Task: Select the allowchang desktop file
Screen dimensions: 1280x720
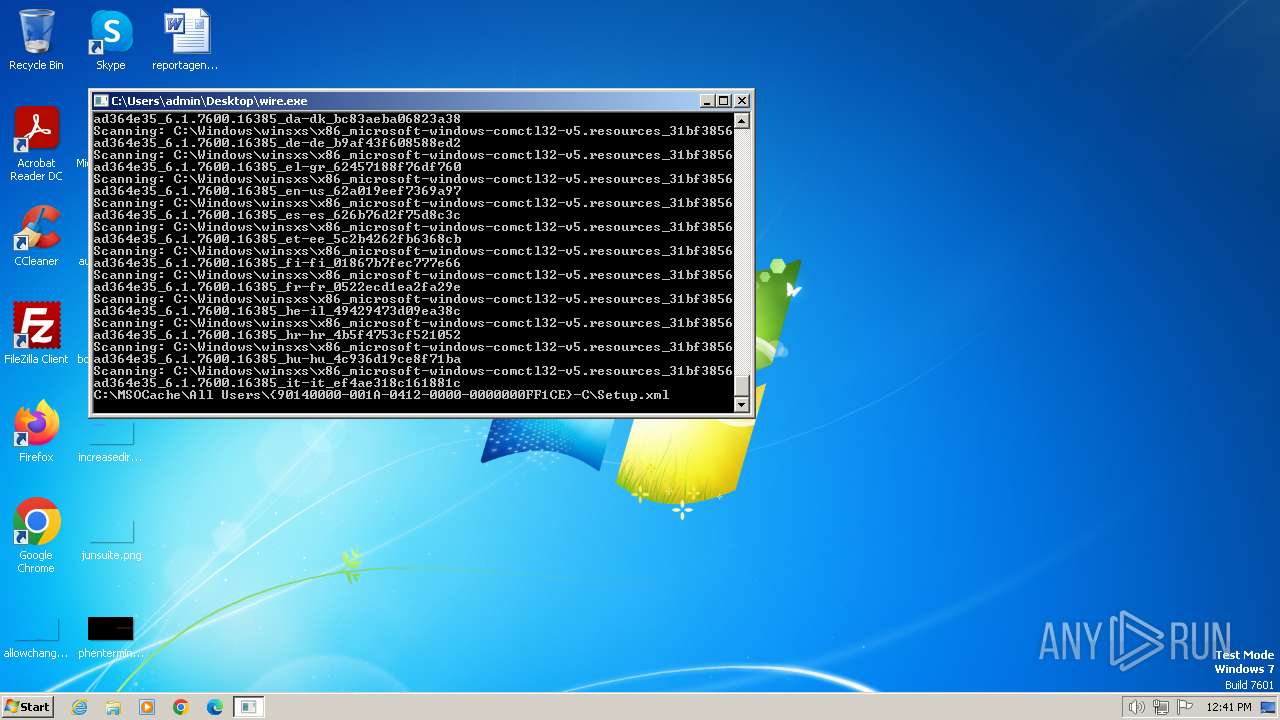Action: coord(36,638)
